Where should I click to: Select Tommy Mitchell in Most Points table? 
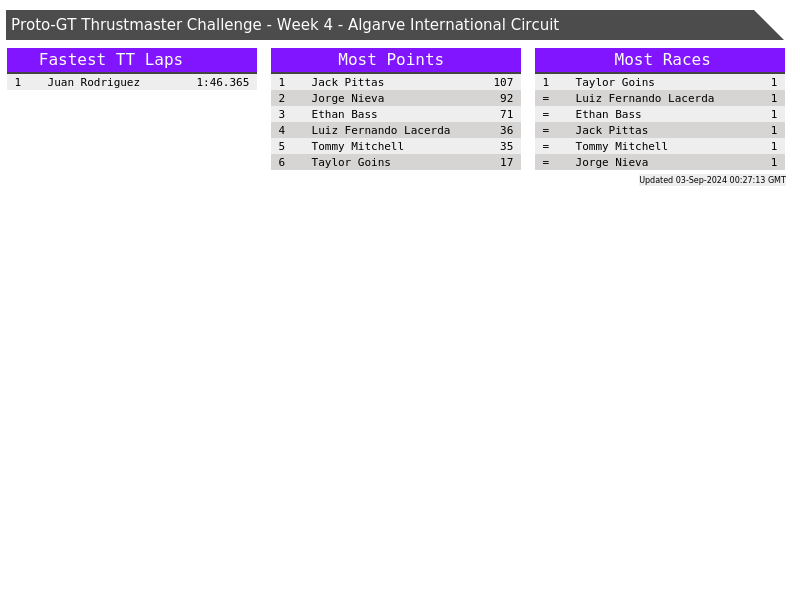click(357, 147)
